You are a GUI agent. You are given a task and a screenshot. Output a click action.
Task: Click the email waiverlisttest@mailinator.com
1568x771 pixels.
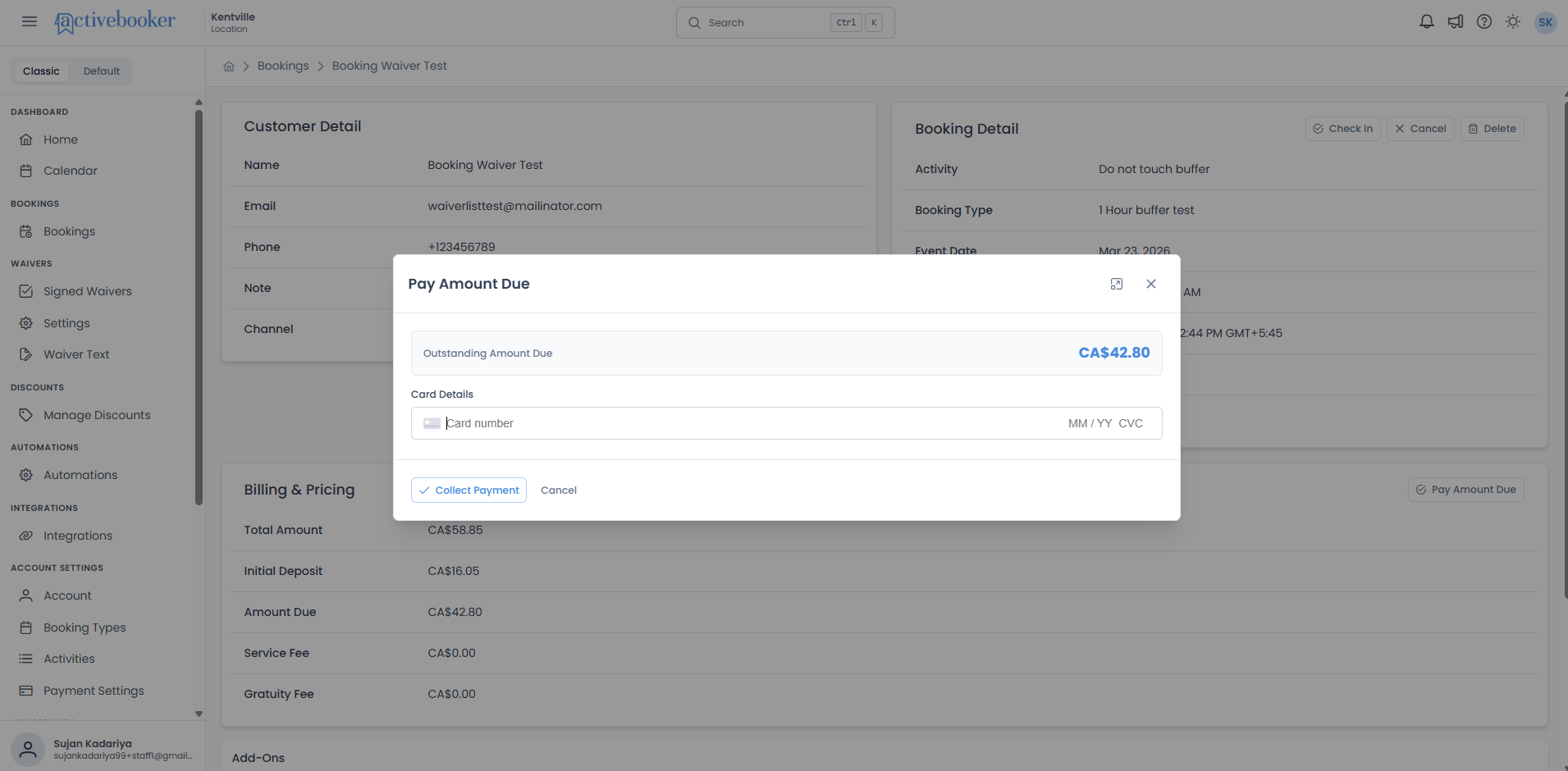click(x=514, y=206)
